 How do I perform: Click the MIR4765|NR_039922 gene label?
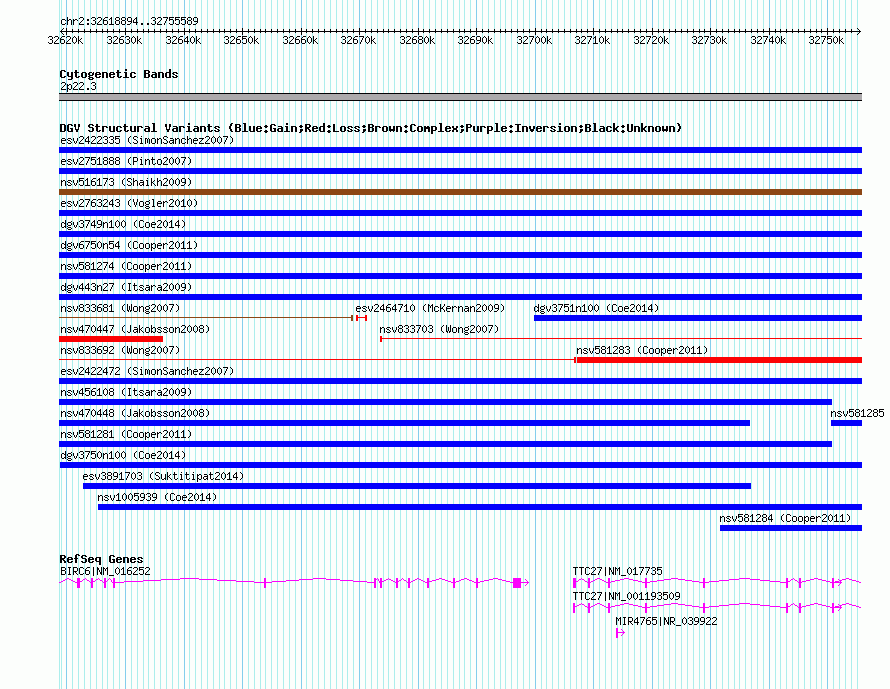point(666,621)
